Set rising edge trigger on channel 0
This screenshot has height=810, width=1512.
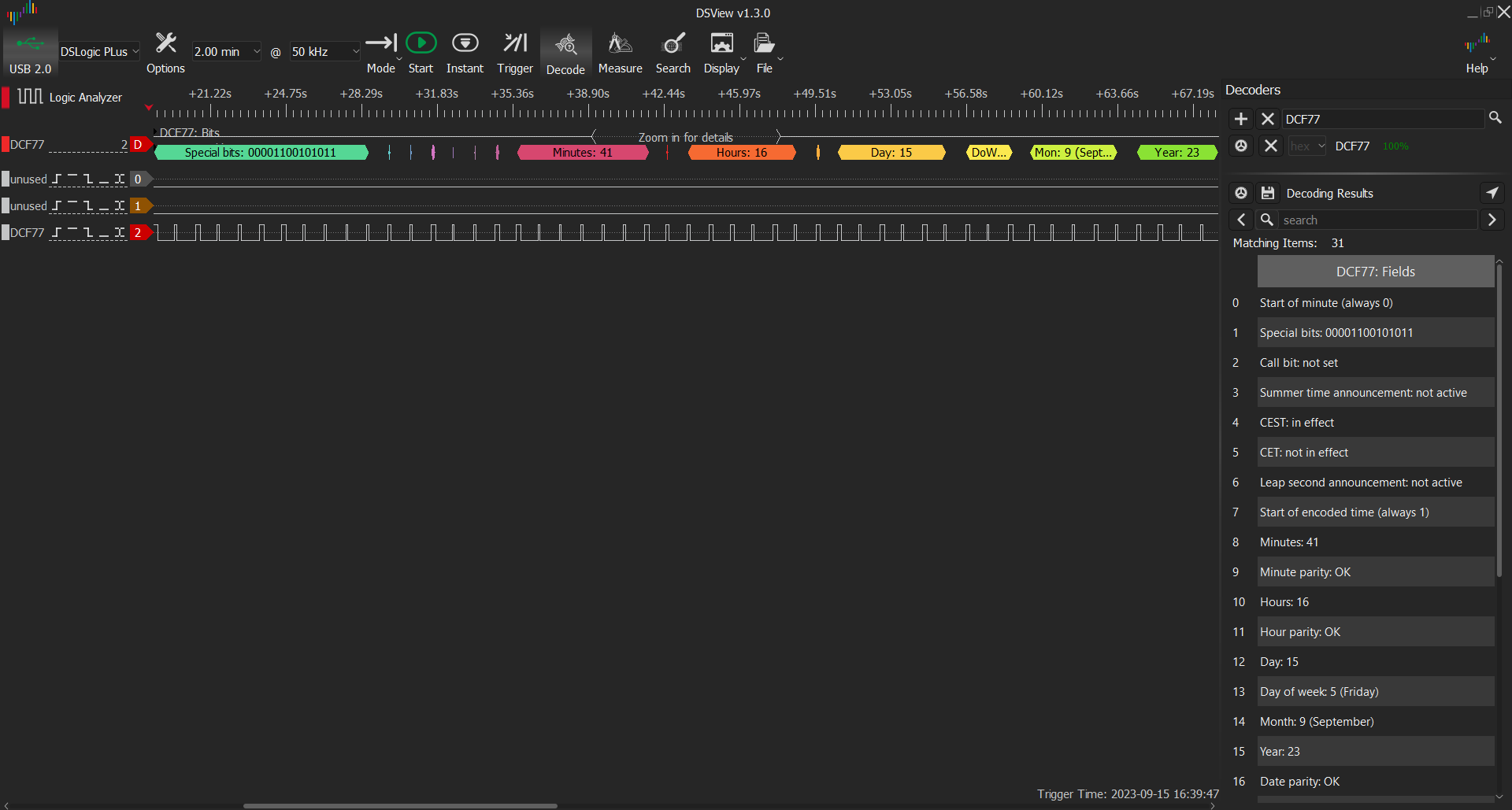tap(56, 179)
